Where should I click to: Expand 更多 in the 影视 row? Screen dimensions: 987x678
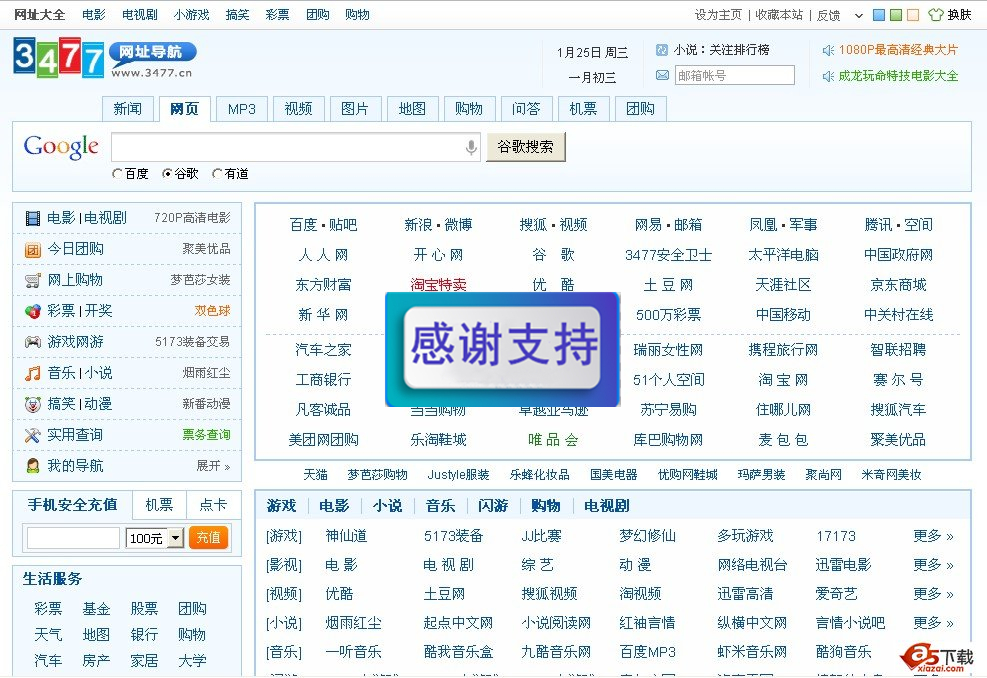pyautogui.click(x=933, y=565)
